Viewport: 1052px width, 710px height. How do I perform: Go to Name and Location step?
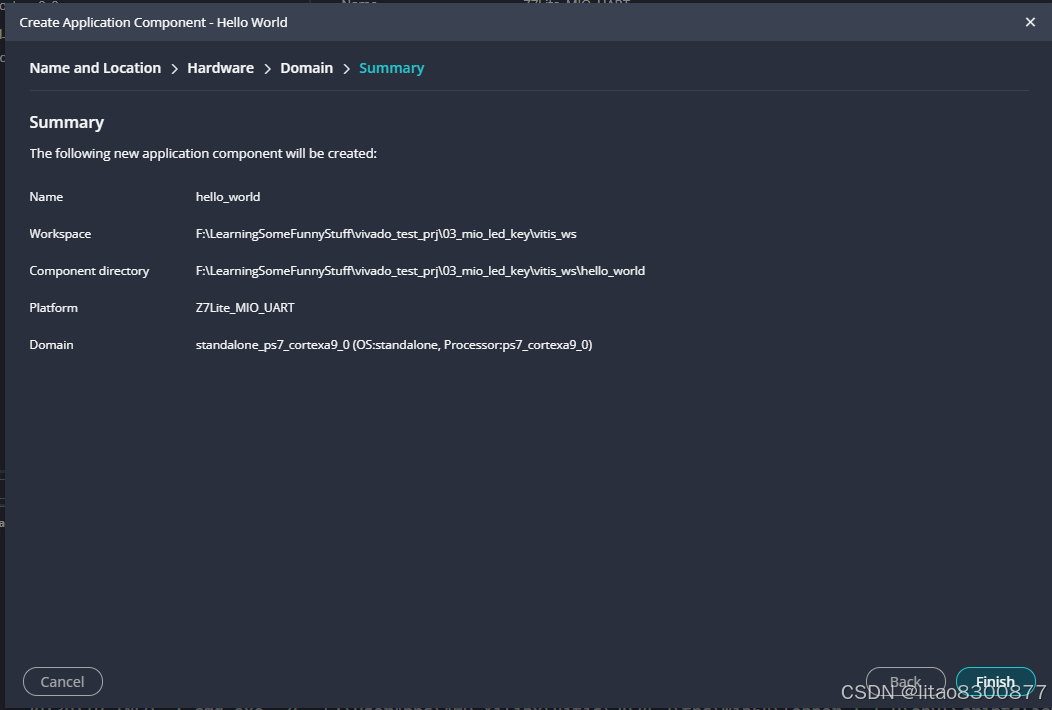95,68
